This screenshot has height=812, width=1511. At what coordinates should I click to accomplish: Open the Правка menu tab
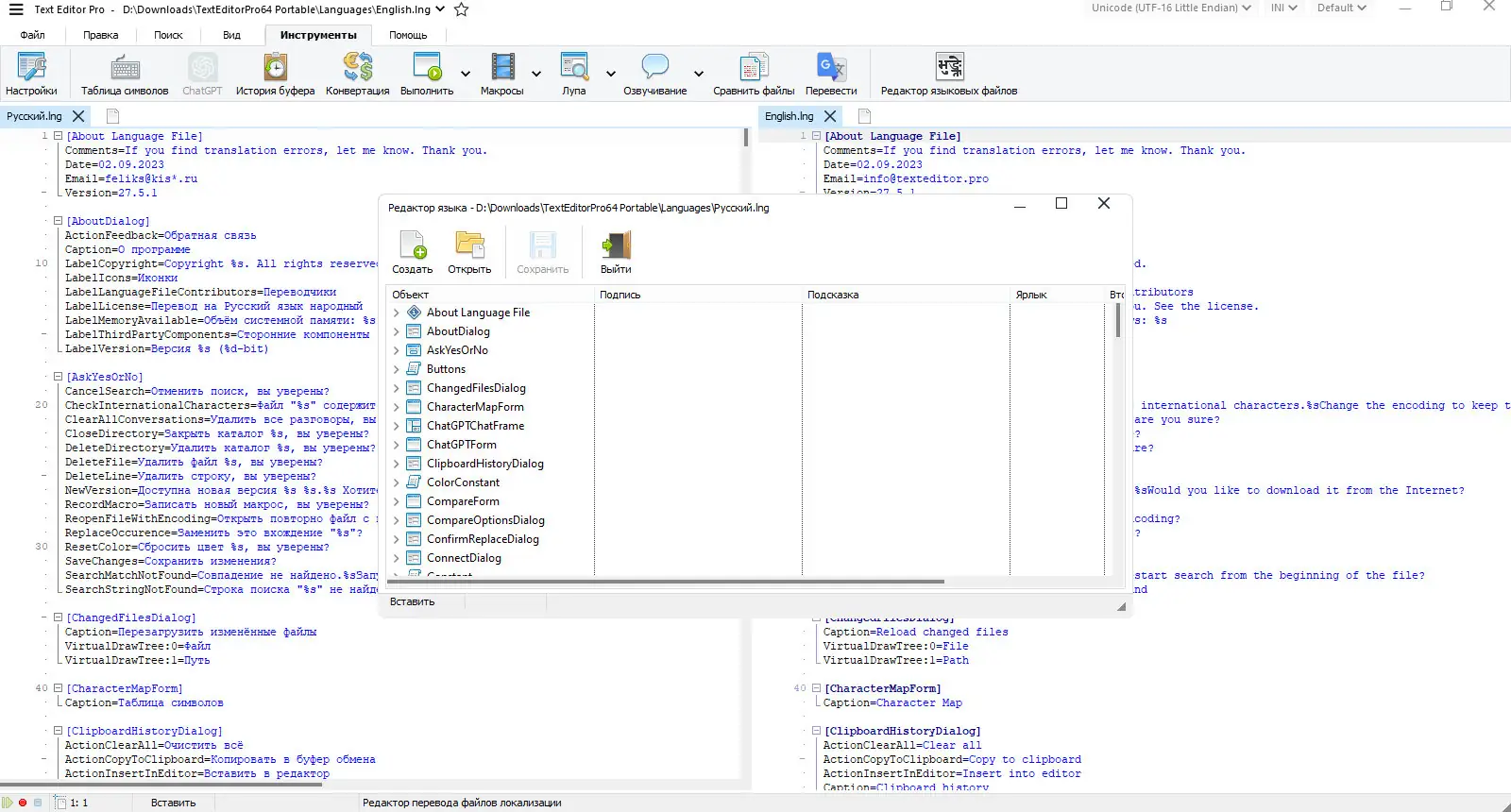(x=100, y=35)
